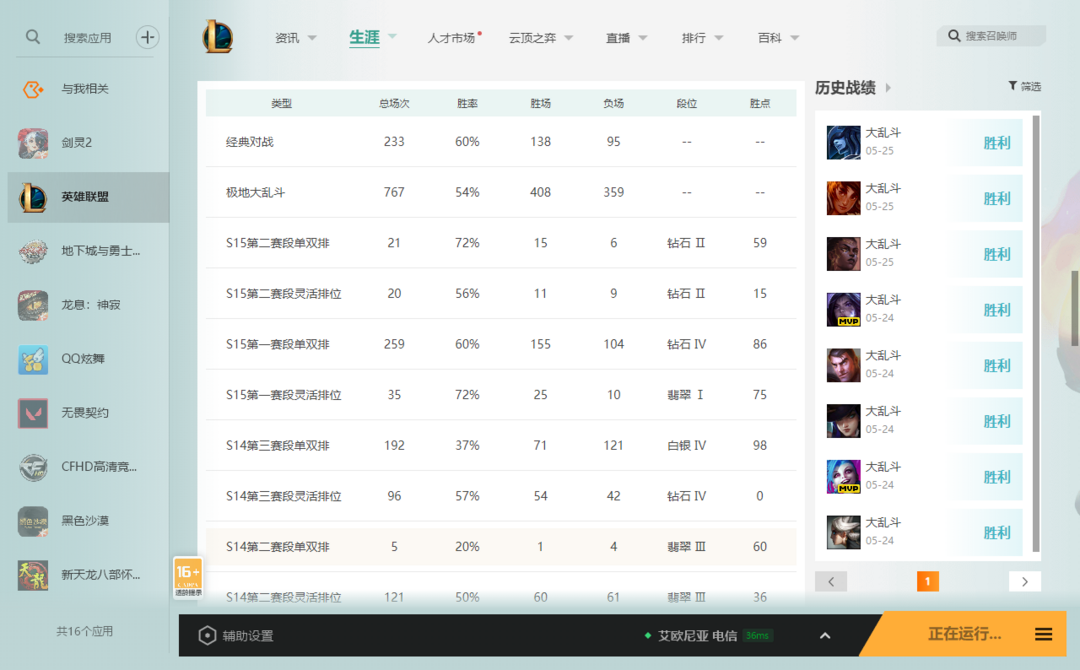Expand the 百科 dropdown menu
This screenshot has width=1080, height=670.
(x=795, y=38)
